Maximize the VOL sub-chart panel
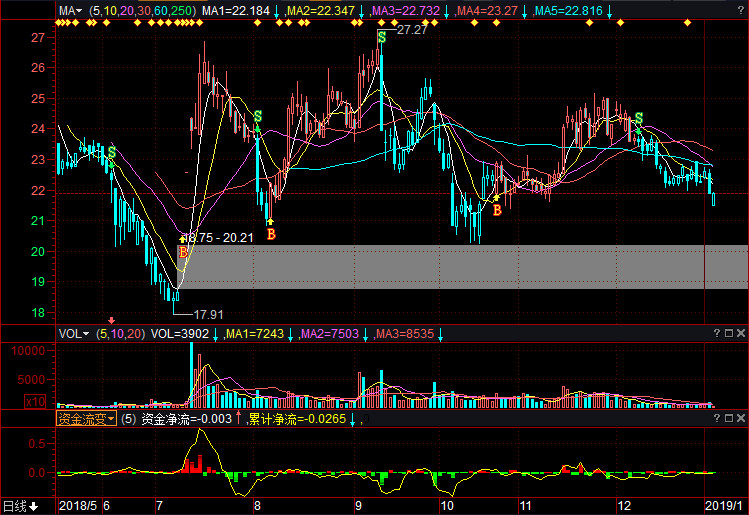This screenshot has width=749, height=515. 729,333
